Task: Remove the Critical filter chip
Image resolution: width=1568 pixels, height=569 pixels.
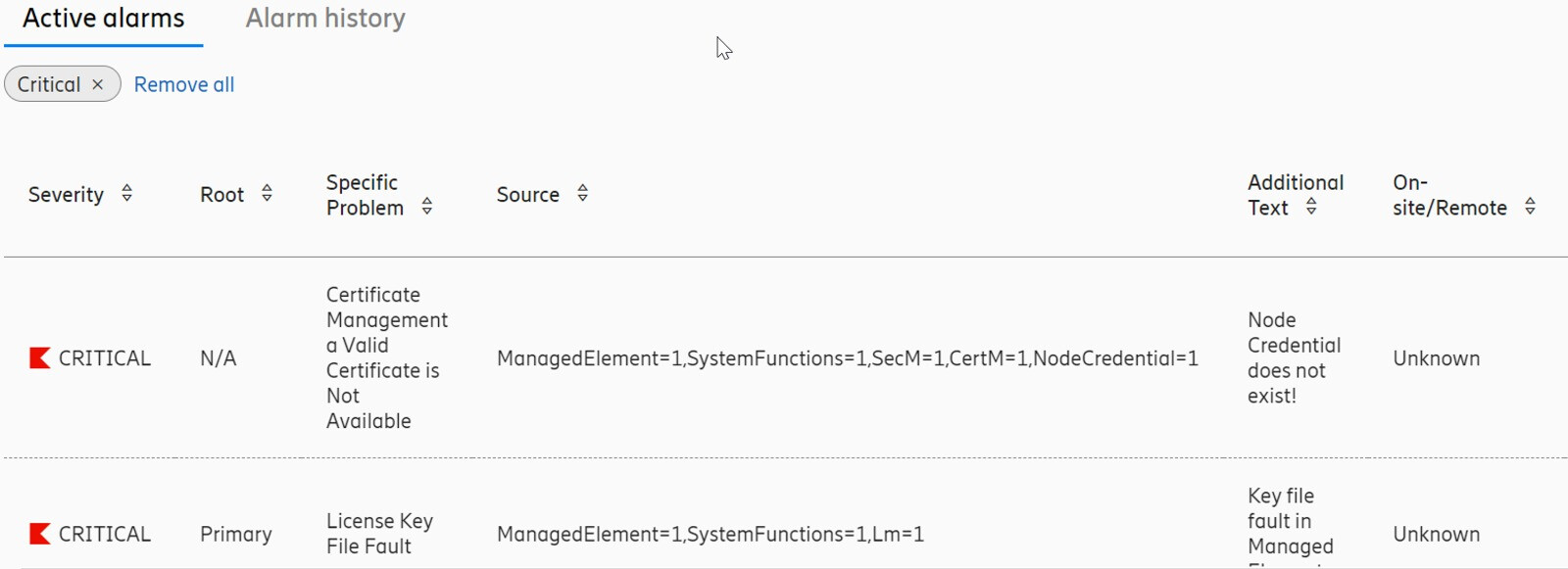Action: [97, 85]
